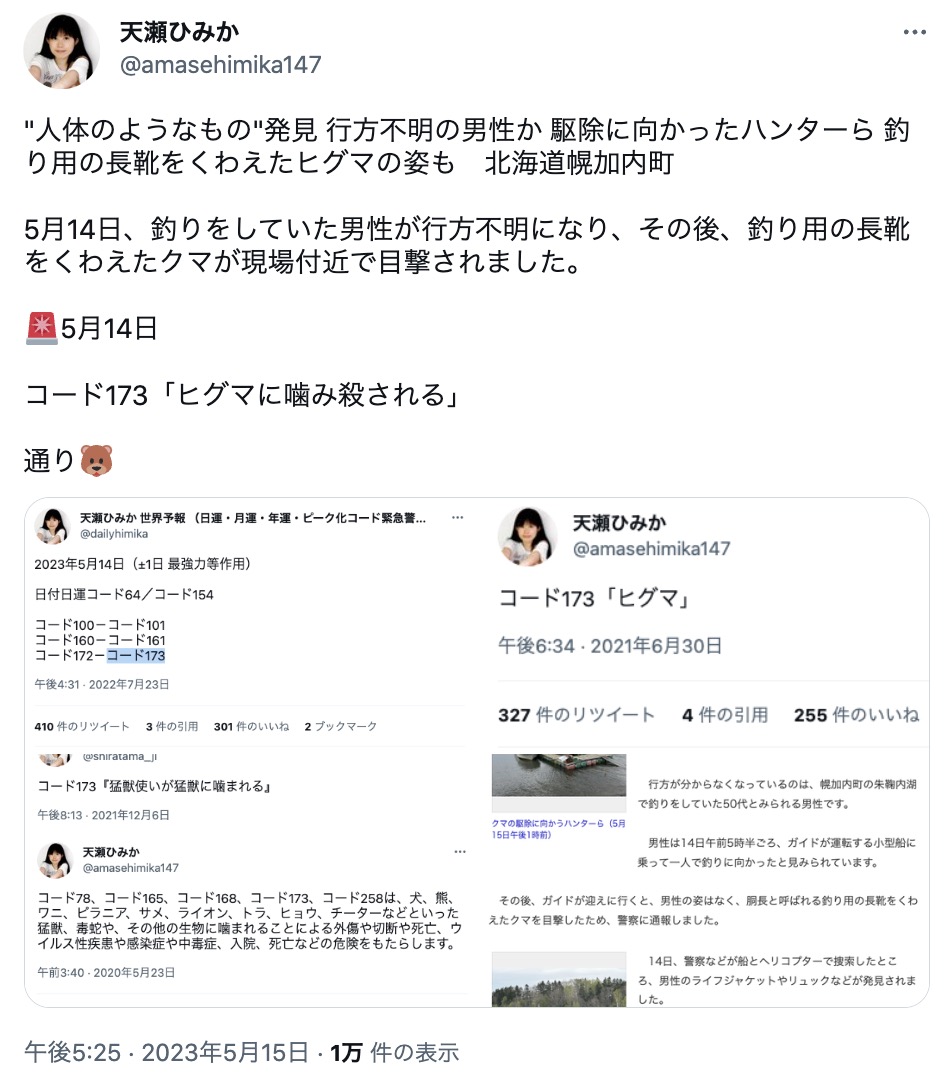Click the forest photo thumbnail at the bottom right

559,979
